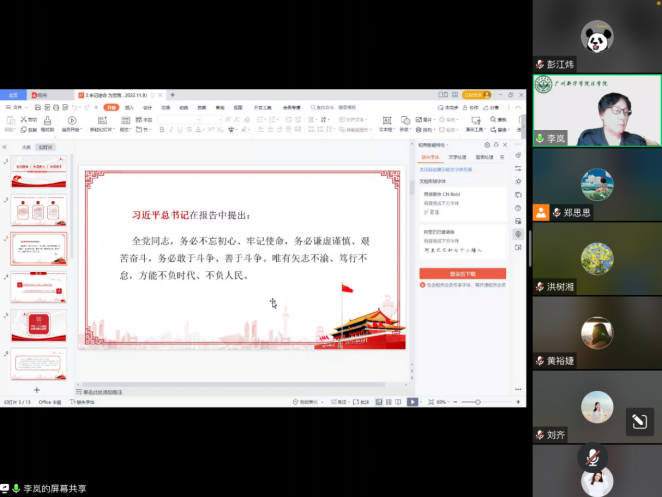
Task: Click the blue link above the missing fonts list
Action: [x=447, y=169]
